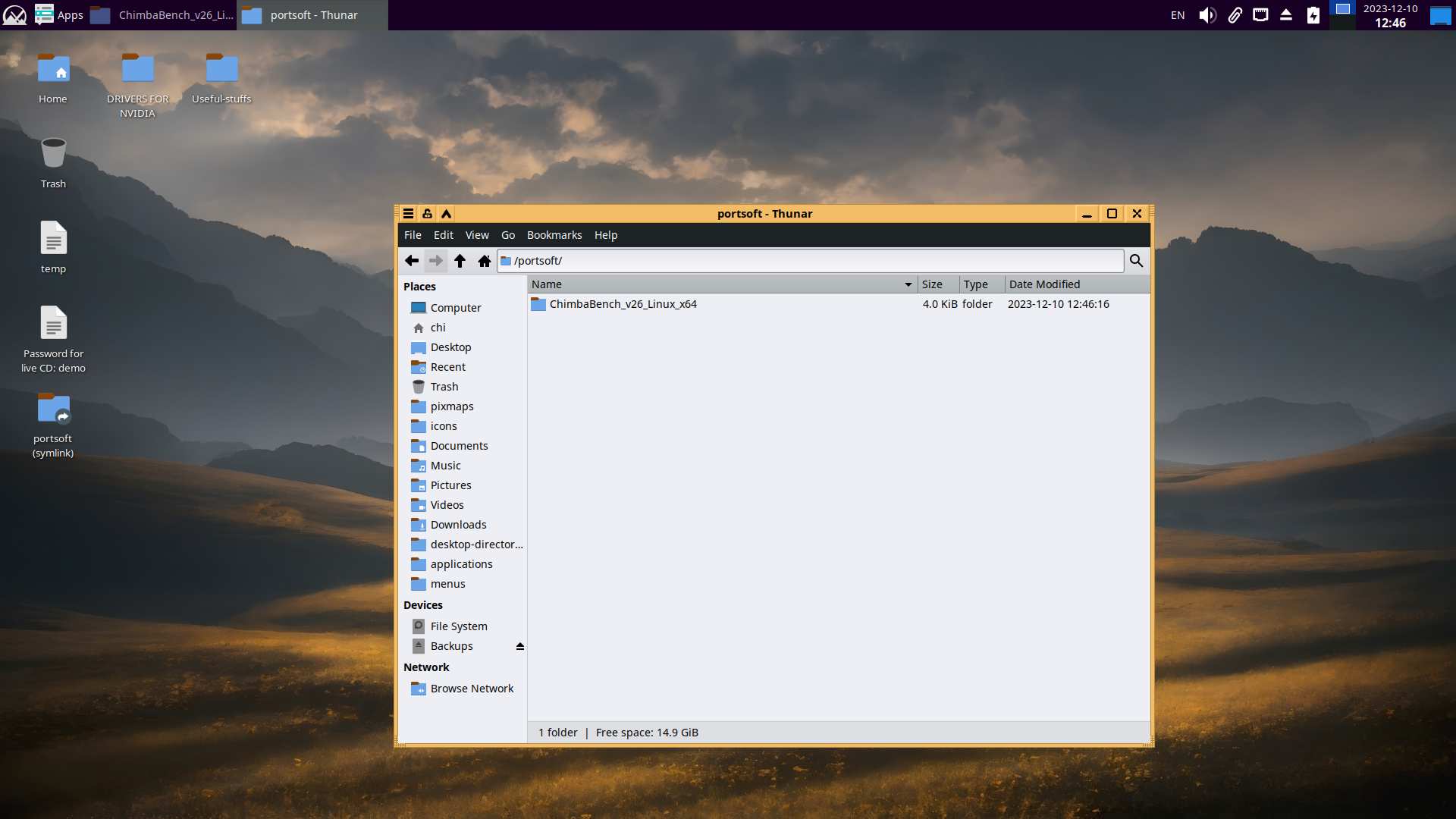Go to the parent folder
The image size is (1456, 819).
[x=460, y=261]
